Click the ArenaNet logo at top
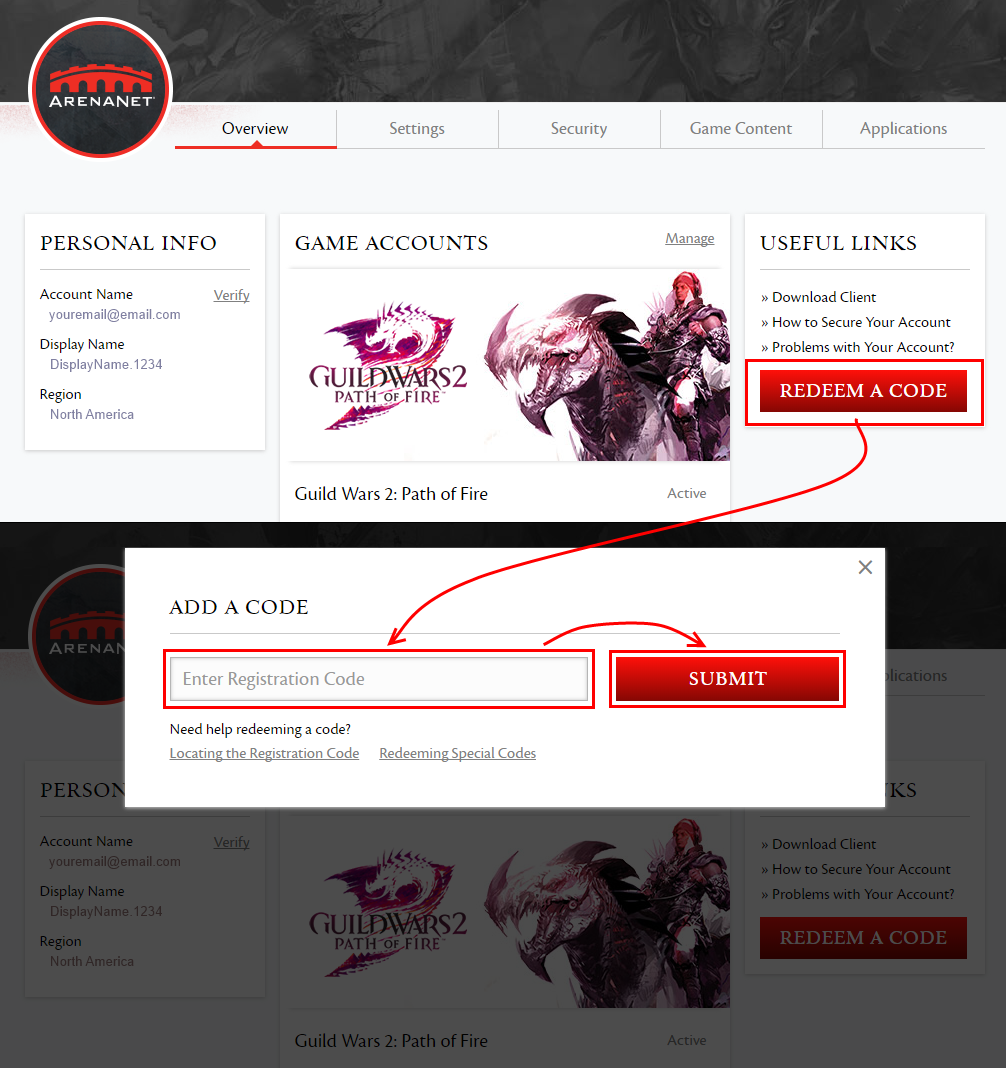This screenshot has width=1006, height=1068. 101,89
